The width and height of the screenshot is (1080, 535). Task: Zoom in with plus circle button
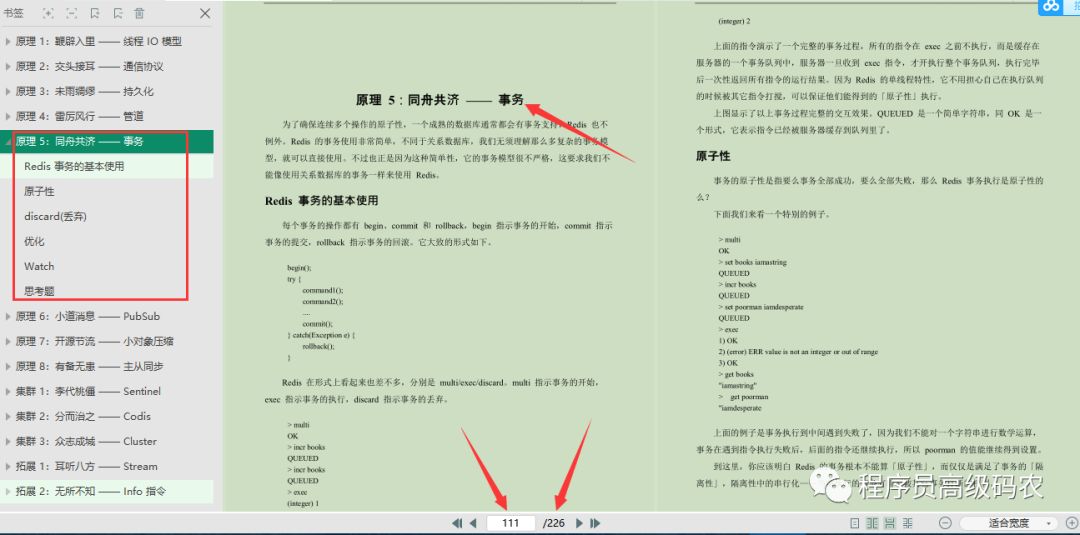click(x=1072, y=523)
